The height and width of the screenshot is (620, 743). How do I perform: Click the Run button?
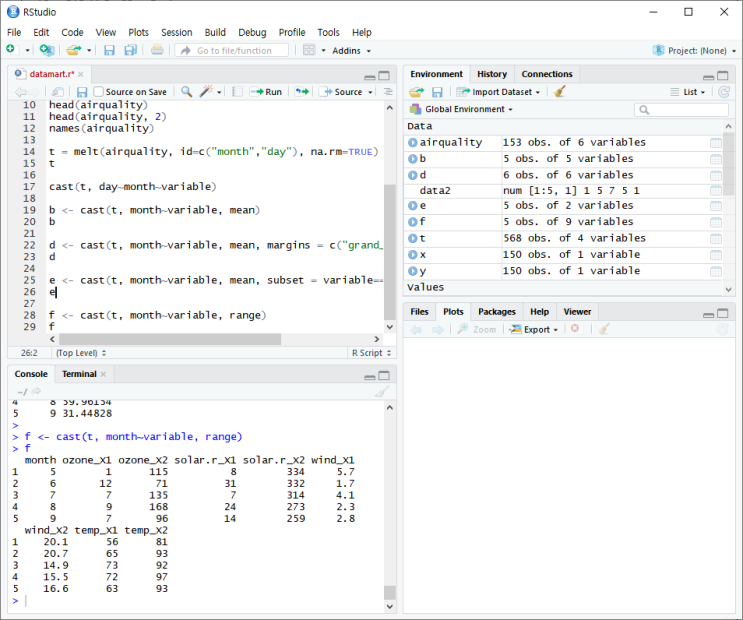(x=266, y=92)
